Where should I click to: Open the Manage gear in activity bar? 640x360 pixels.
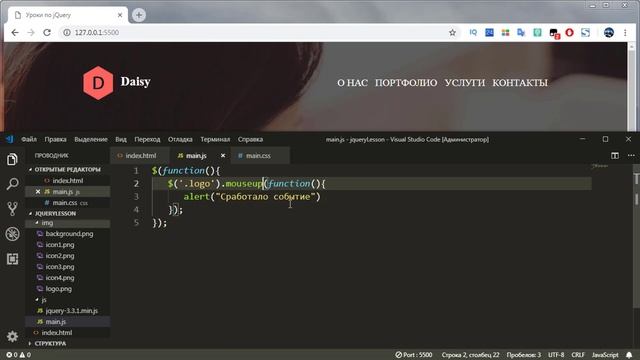[x=12, y=336]
